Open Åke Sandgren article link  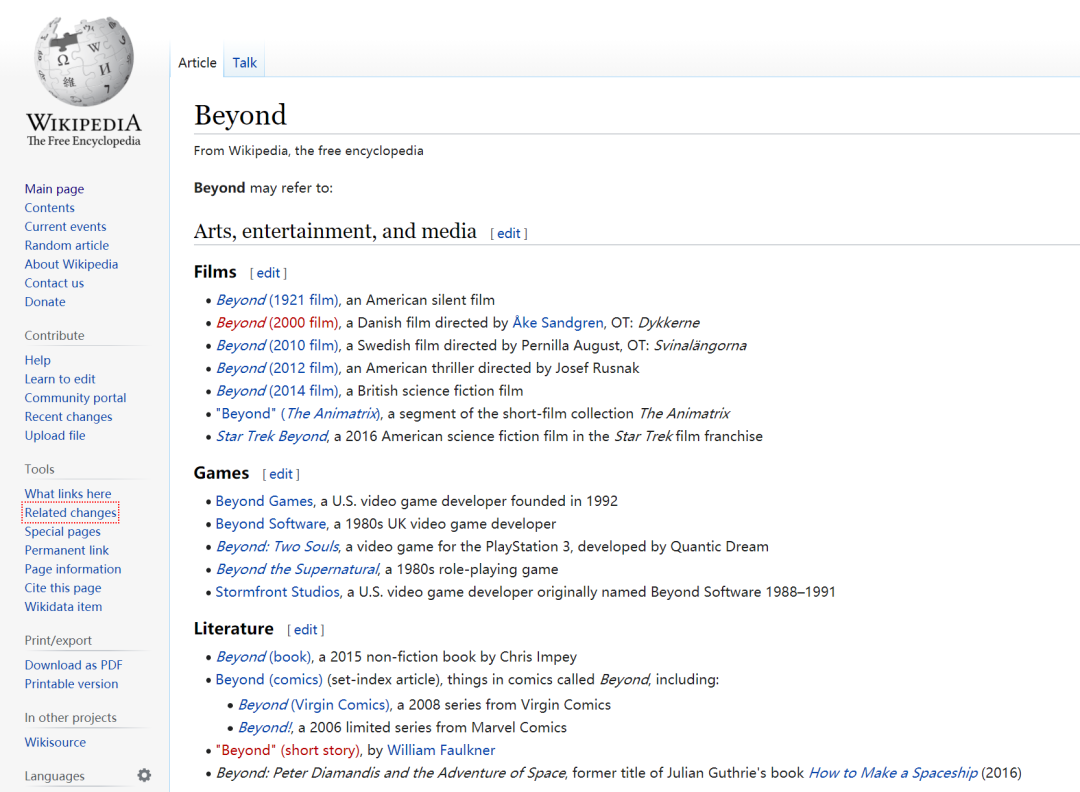(x=558, y=323)
